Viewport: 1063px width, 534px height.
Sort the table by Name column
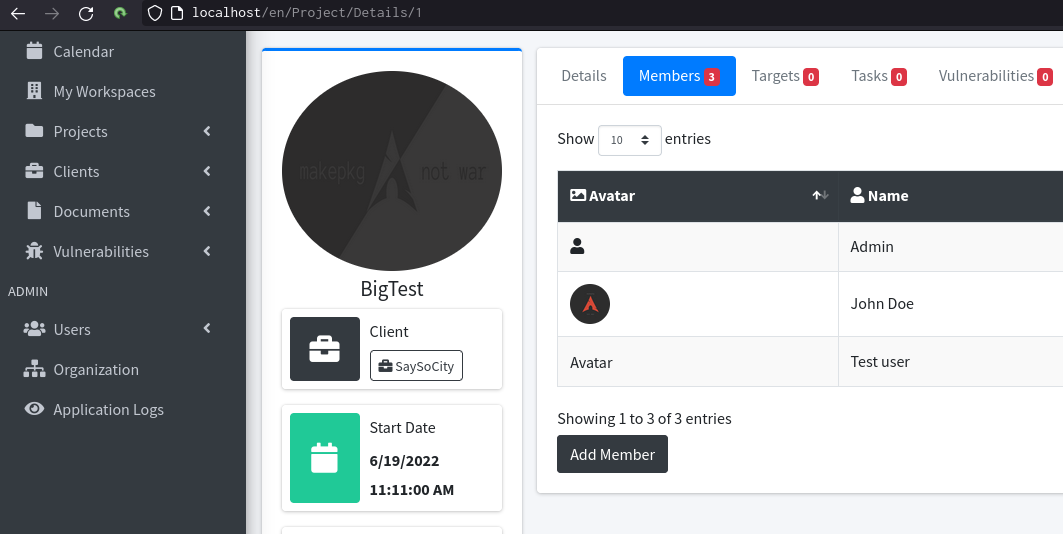pos(950,196)
